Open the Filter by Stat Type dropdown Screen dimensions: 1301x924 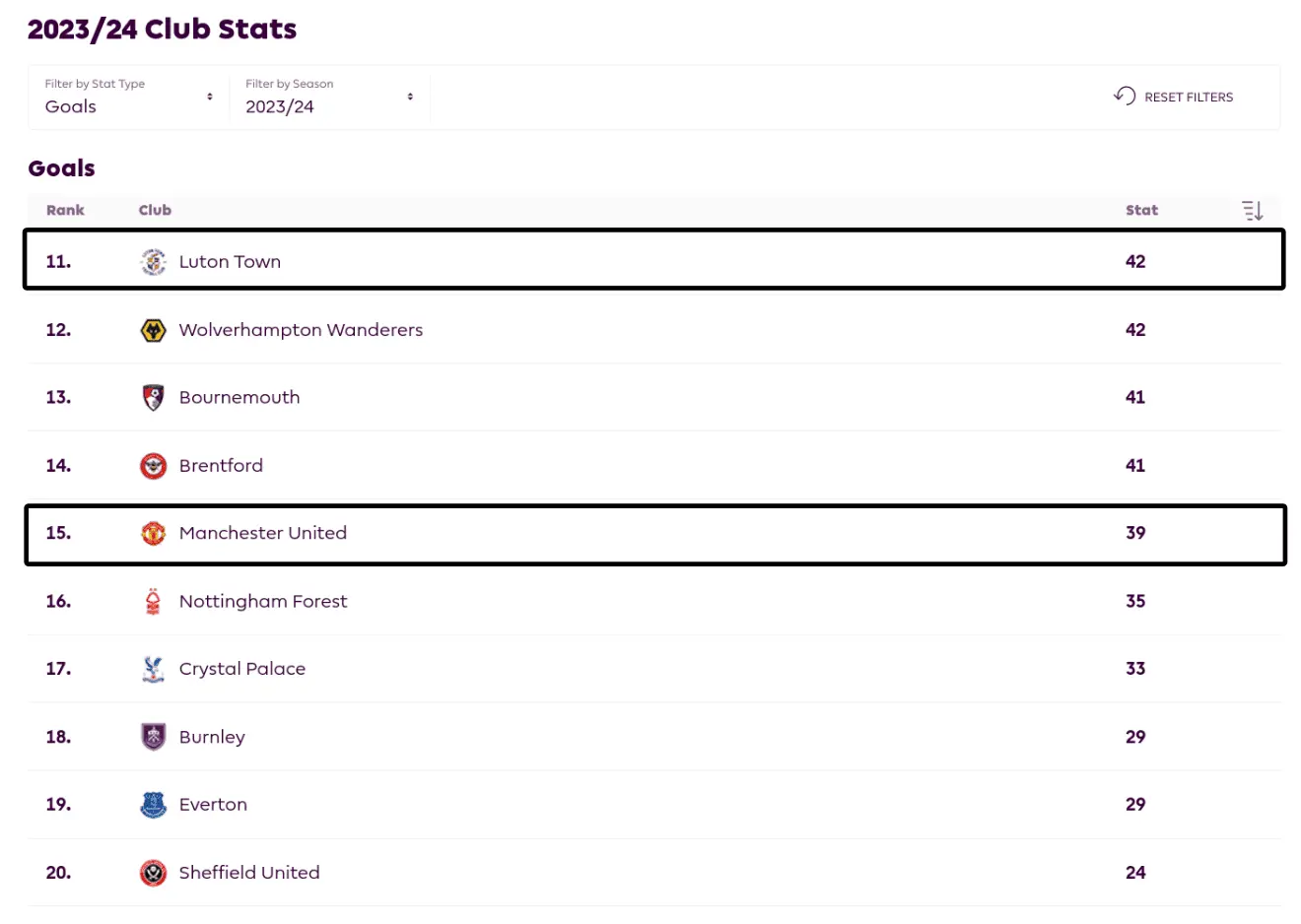(x=128, y=97)
